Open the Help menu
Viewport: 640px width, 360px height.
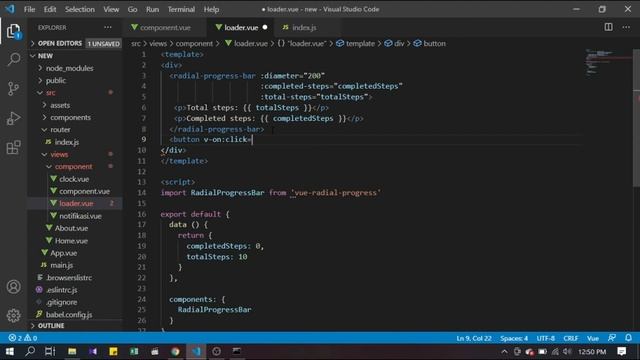coord(211,9)
